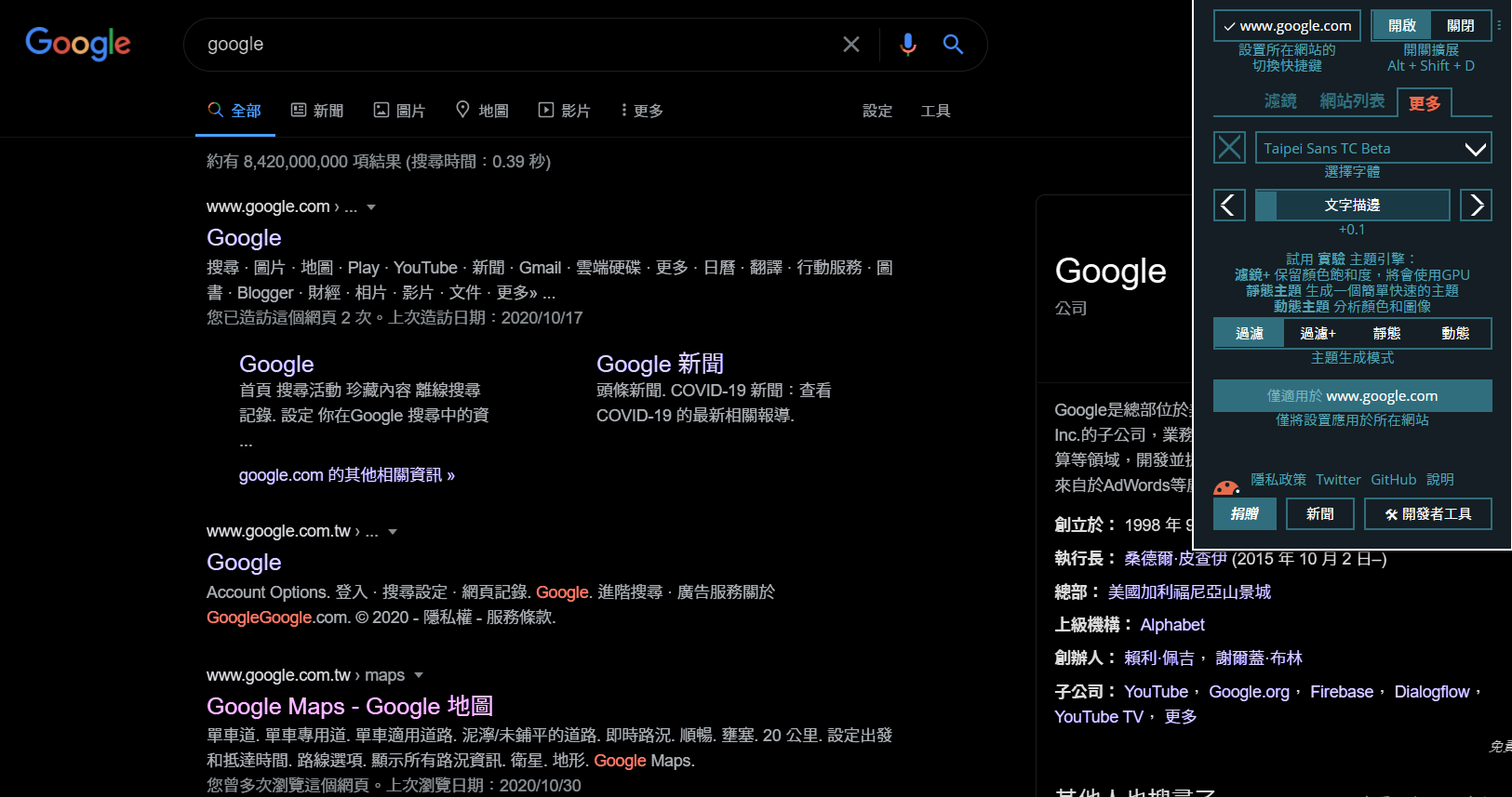Screen dimensions: 1512x797
Task: Open YouTube subsidiary link
Action: coord(1156,692)
